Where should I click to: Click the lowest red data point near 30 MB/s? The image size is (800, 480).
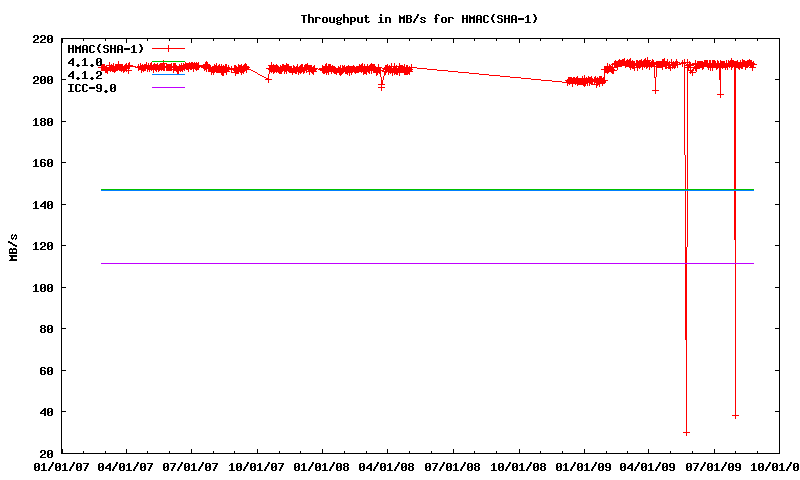coord(686,432)
